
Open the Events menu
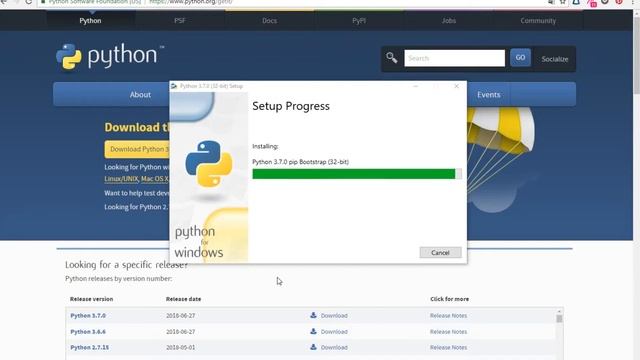point(489,95)
